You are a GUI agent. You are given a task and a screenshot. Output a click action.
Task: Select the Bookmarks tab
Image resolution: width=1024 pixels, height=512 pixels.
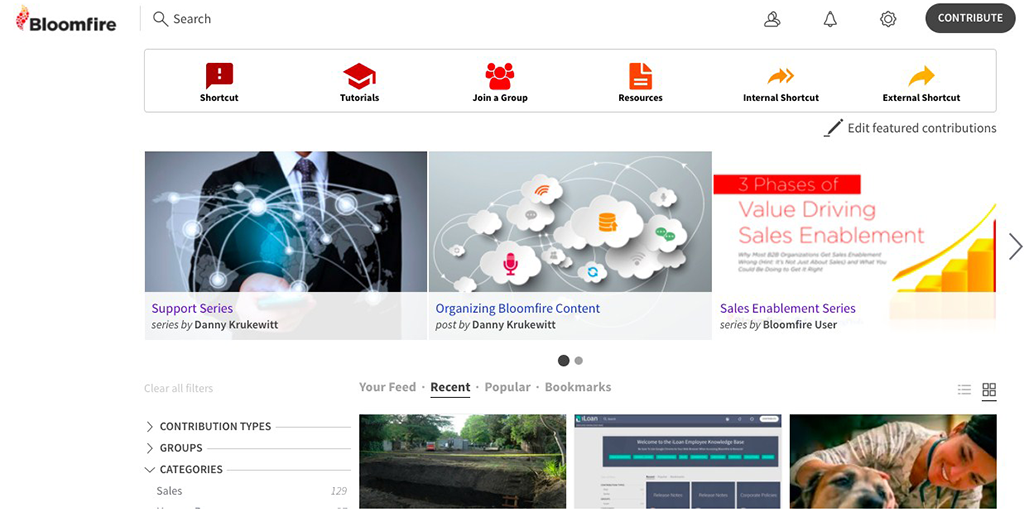coord(577,387)
